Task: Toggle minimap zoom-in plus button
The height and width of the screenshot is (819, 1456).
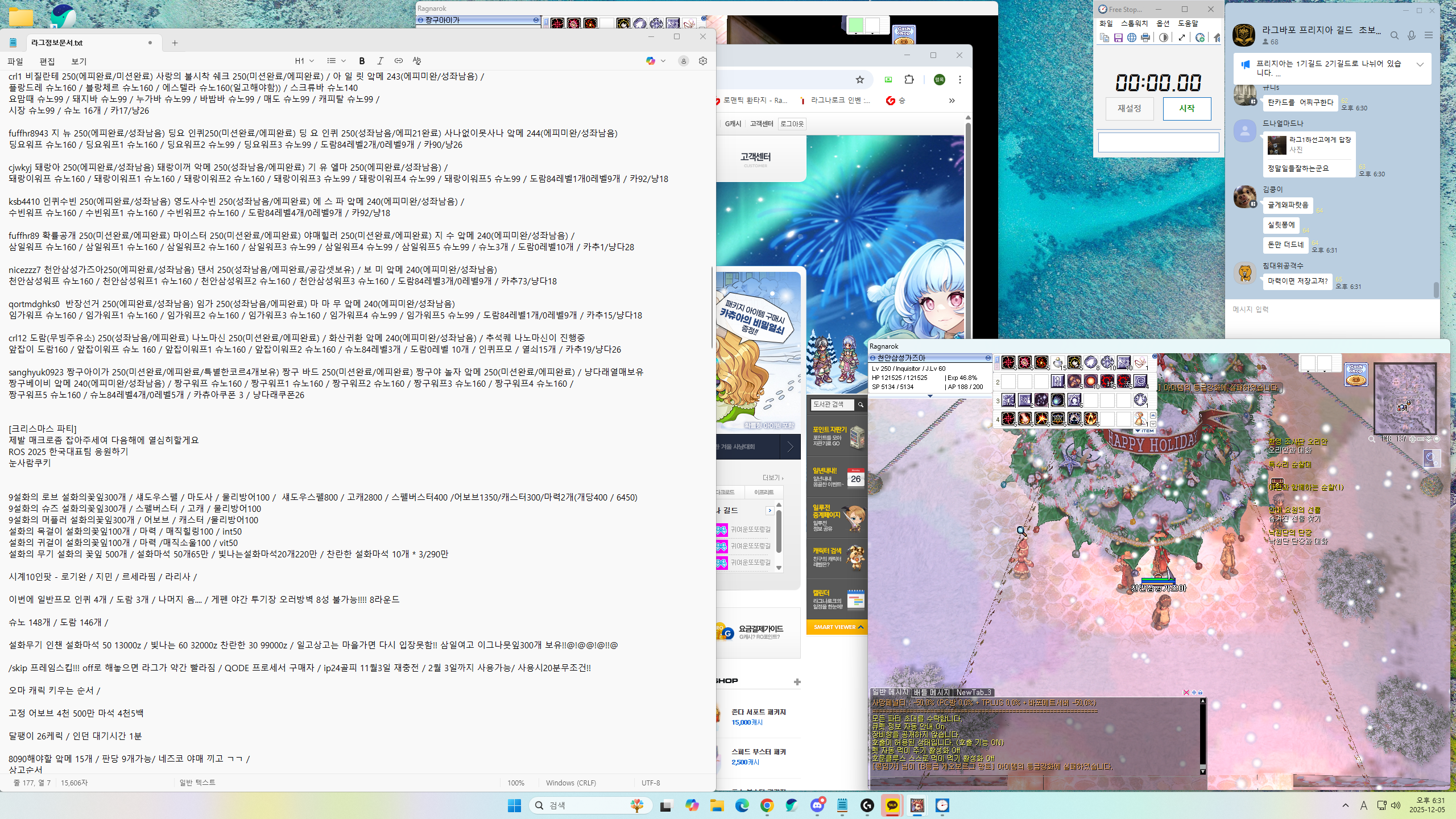Action: pyautogui.click(x=1413, y=439)
